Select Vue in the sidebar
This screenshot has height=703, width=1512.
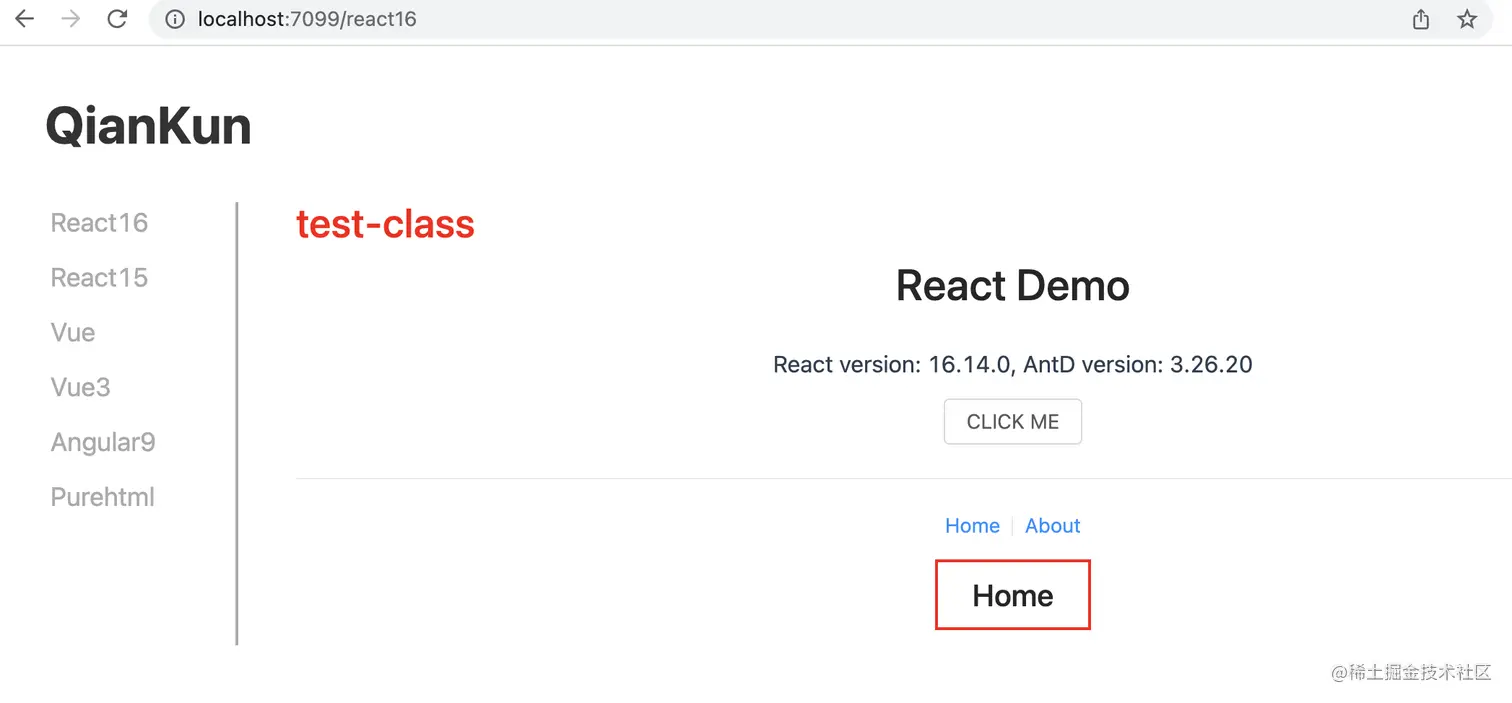click(x=73, y=332)
